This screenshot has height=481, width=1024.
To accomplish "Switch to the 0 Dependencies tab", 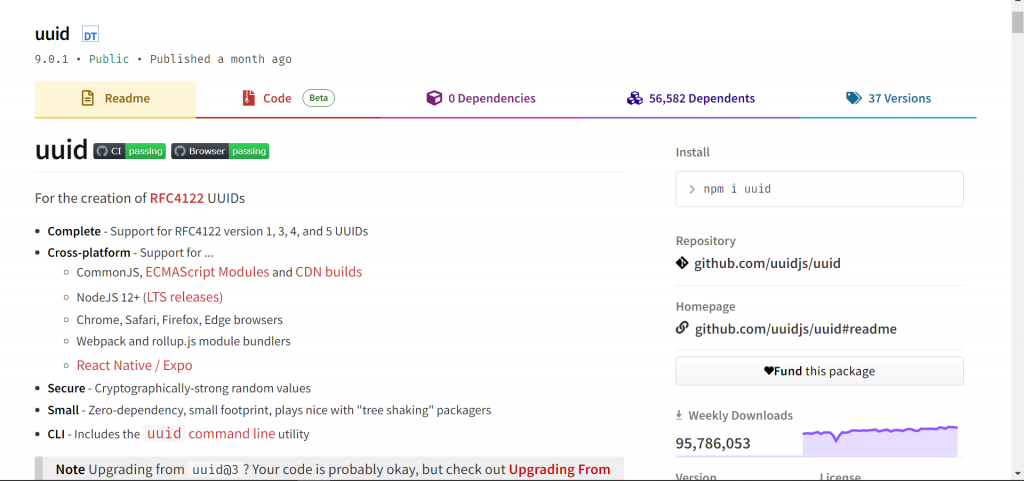I will [481, 98].
